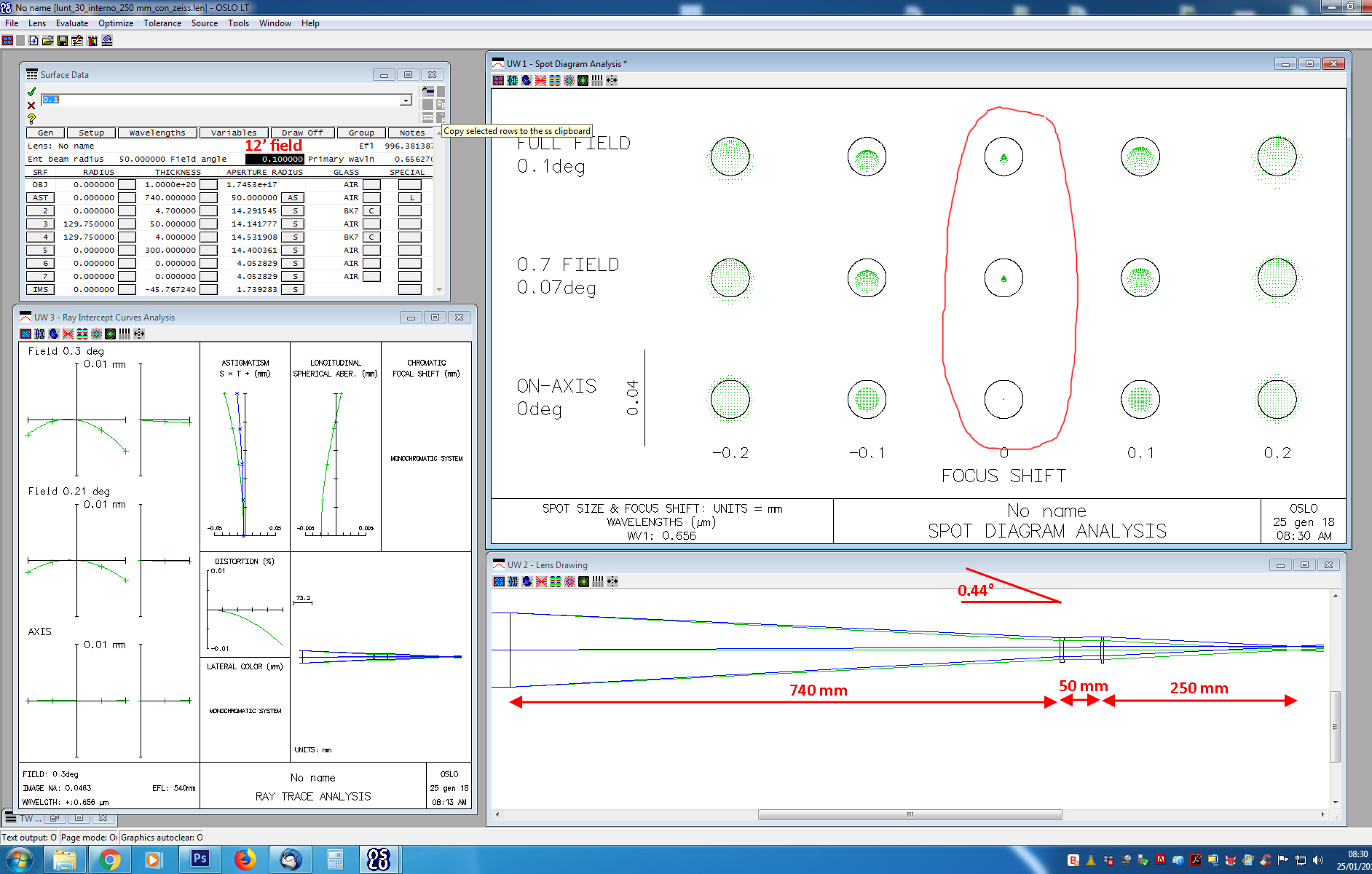Click the Variables button

[x=234, y=133]
